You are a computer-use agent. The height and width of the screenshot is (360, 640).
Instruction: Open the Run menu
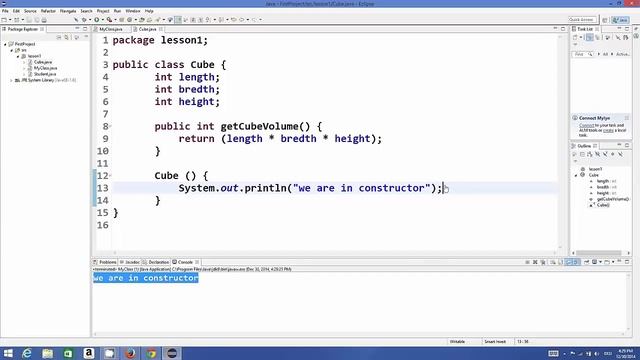tap(117, 11)
